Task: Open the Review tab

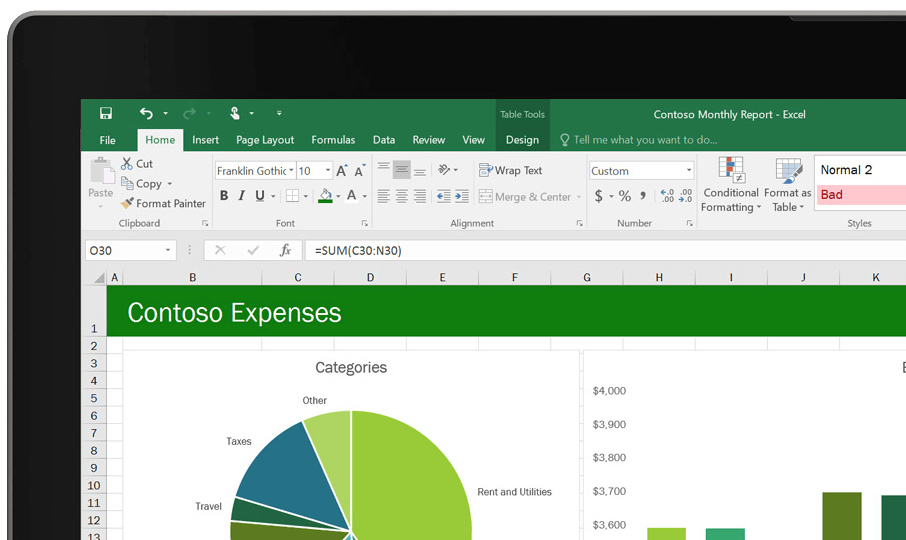Action: click(x=428, y=140)
